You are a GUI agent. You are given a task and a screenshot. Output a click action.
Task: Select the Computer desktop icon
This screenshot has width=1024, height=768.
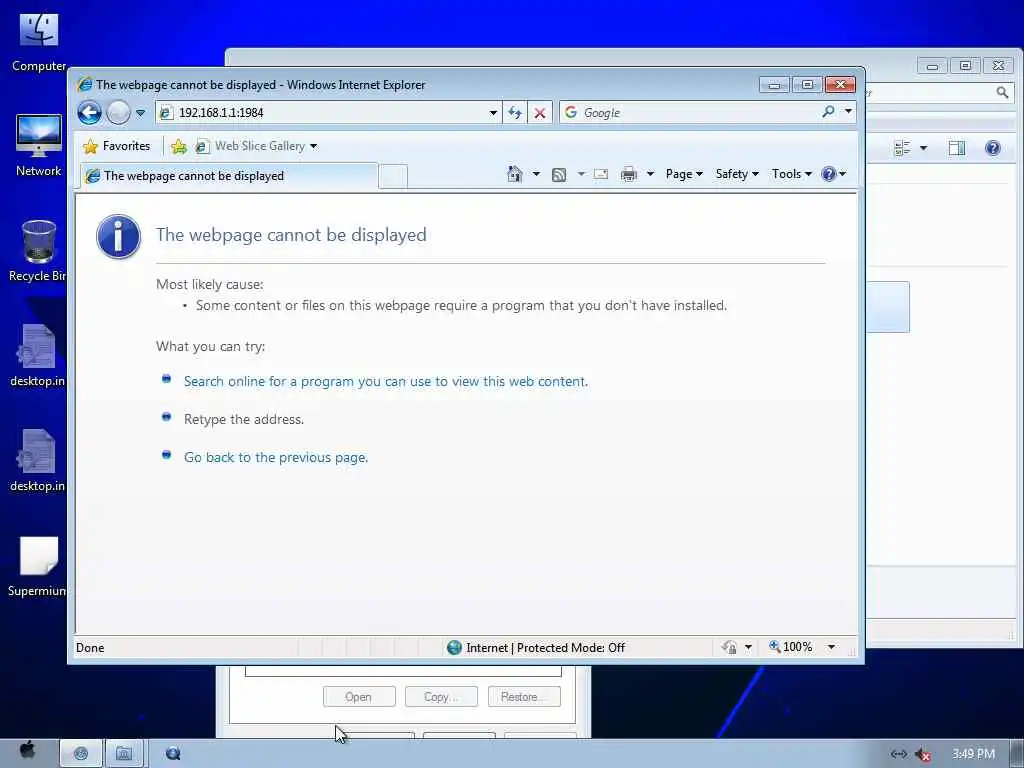click(39, 43)
